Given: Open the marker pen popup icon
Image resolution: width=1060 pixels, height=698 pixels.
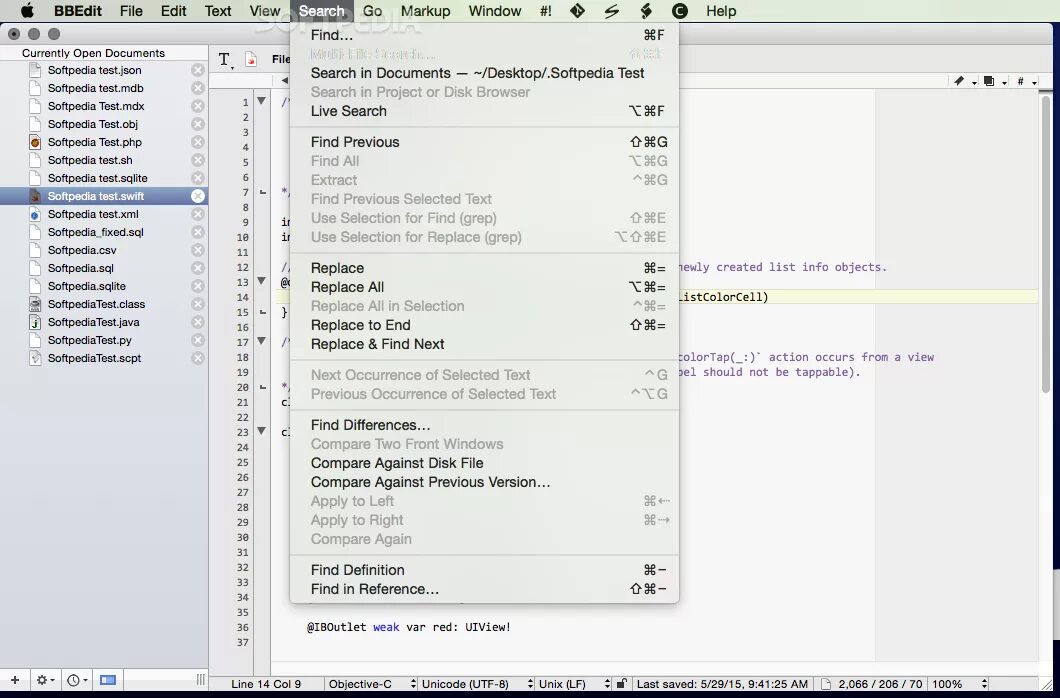Looking at the screenshot, I should [x=963, y=81].
